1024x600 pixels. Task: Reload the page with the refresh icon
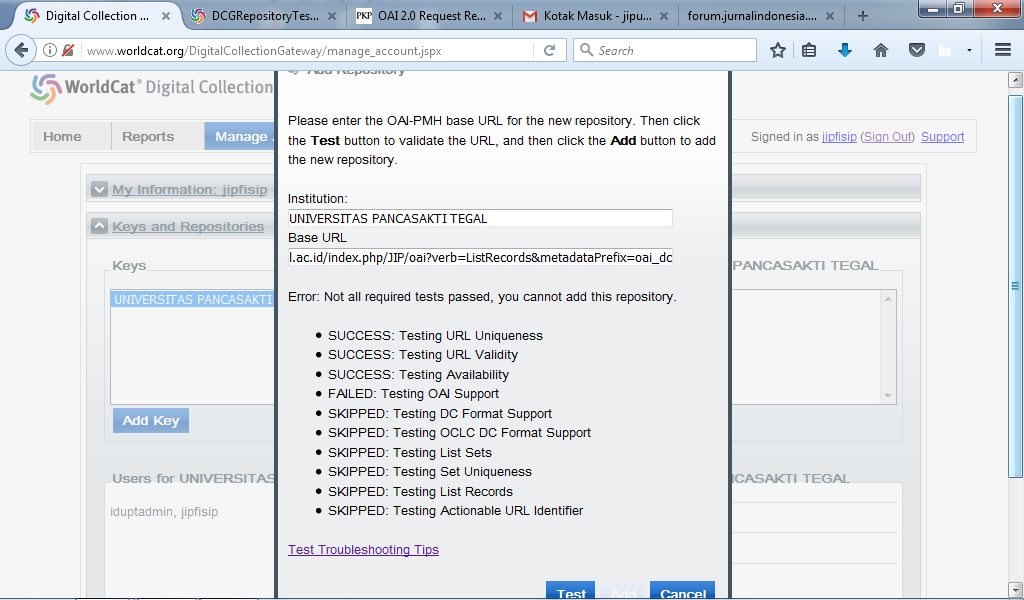pos(549,50)
